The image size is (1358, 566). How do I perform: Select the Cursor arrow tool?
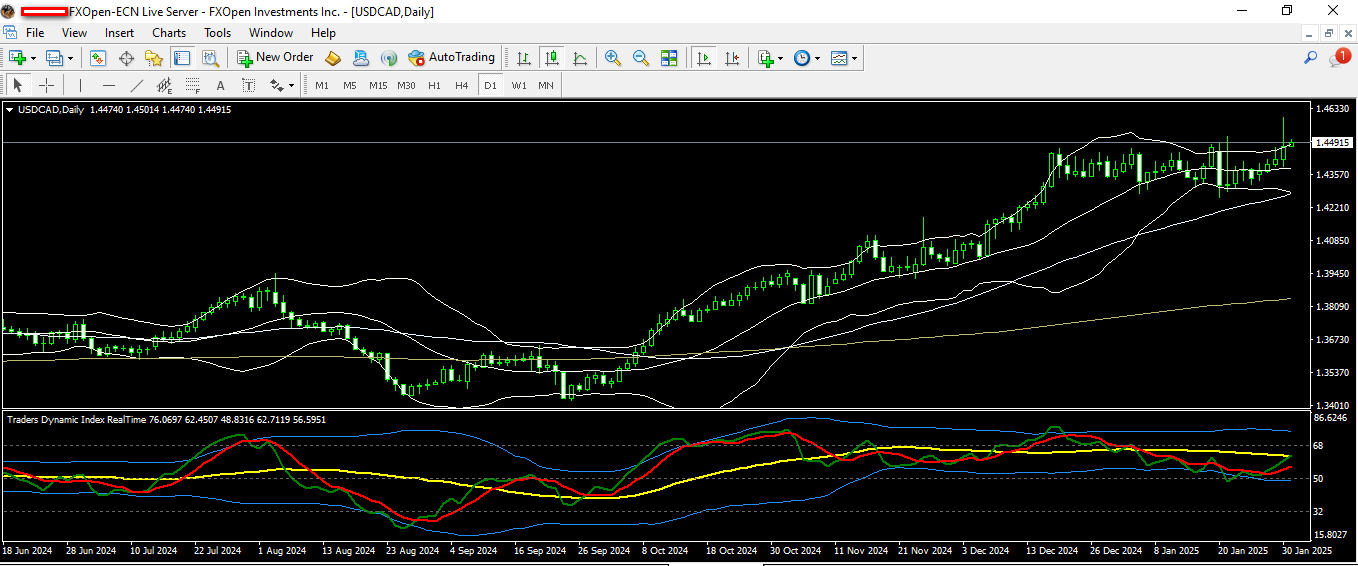pos(18,85)
